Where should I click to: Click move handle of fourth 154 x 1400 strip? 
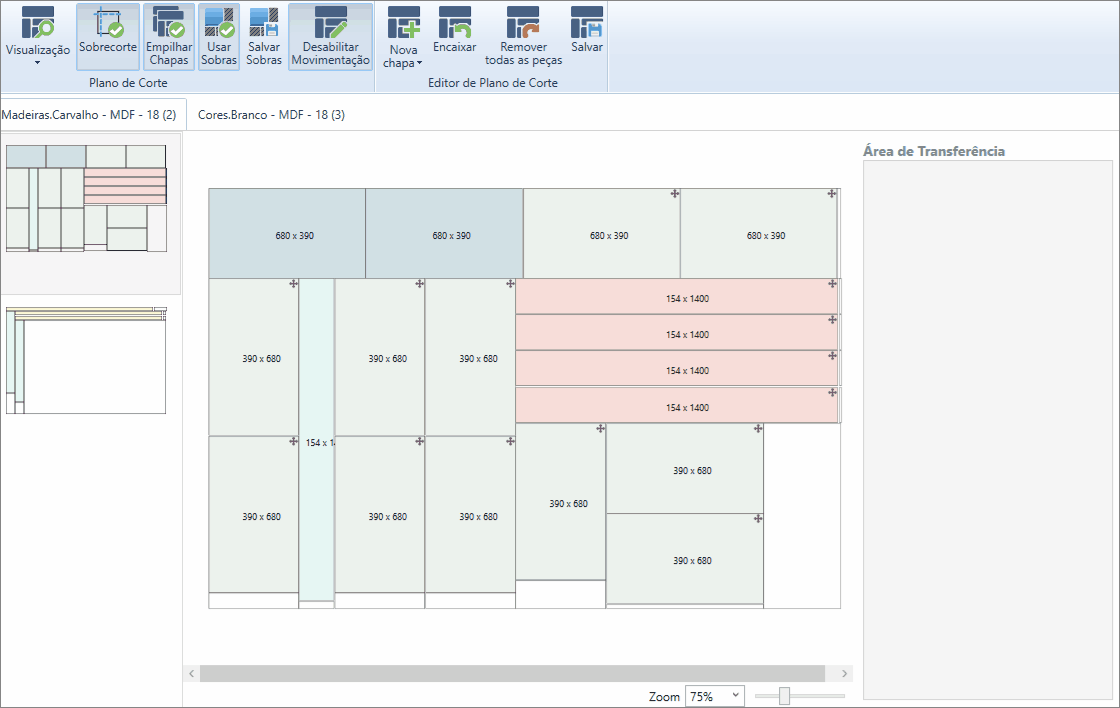832,392
